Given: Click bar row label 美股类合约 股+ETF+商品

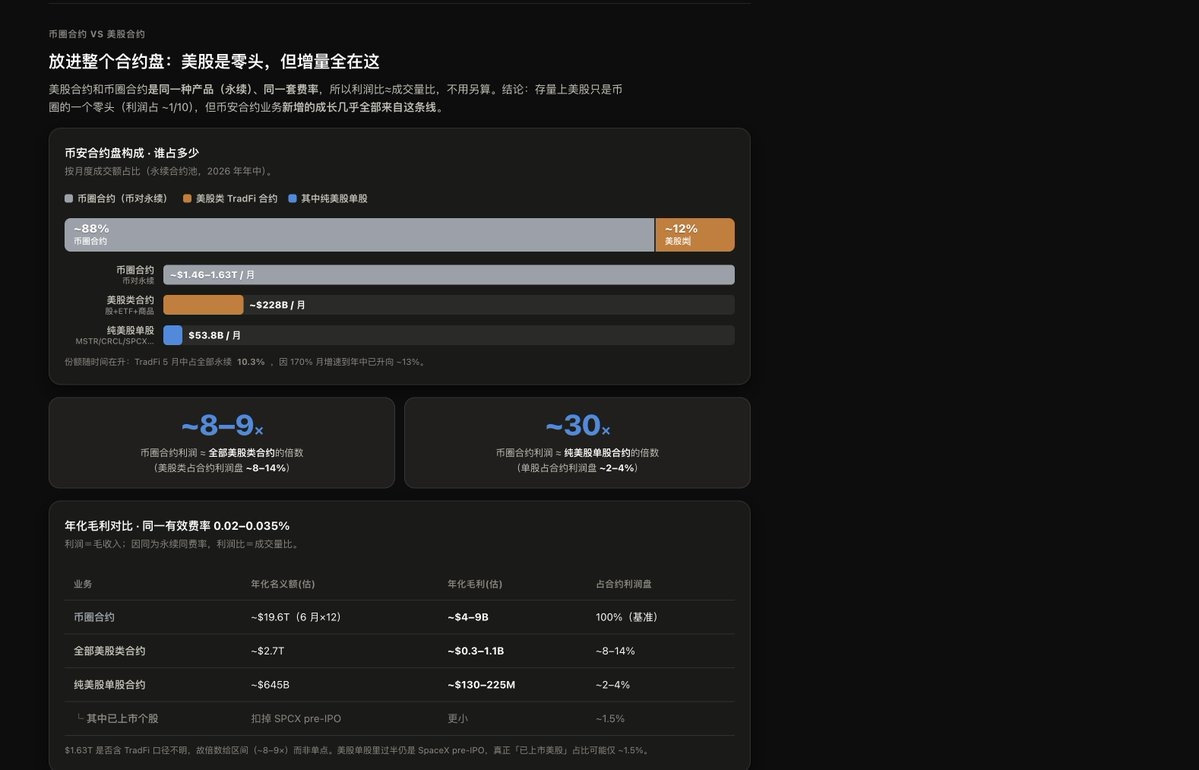Looking at the screenshot, I should tap(129, 305).
